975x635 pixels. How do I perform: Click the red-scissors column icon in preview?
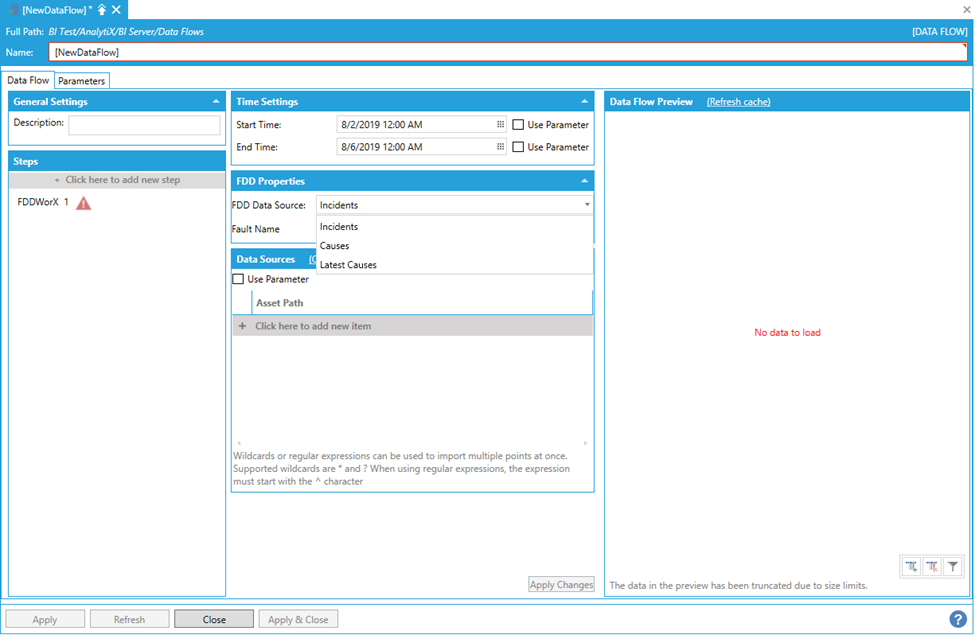click(x=932, y=567)
